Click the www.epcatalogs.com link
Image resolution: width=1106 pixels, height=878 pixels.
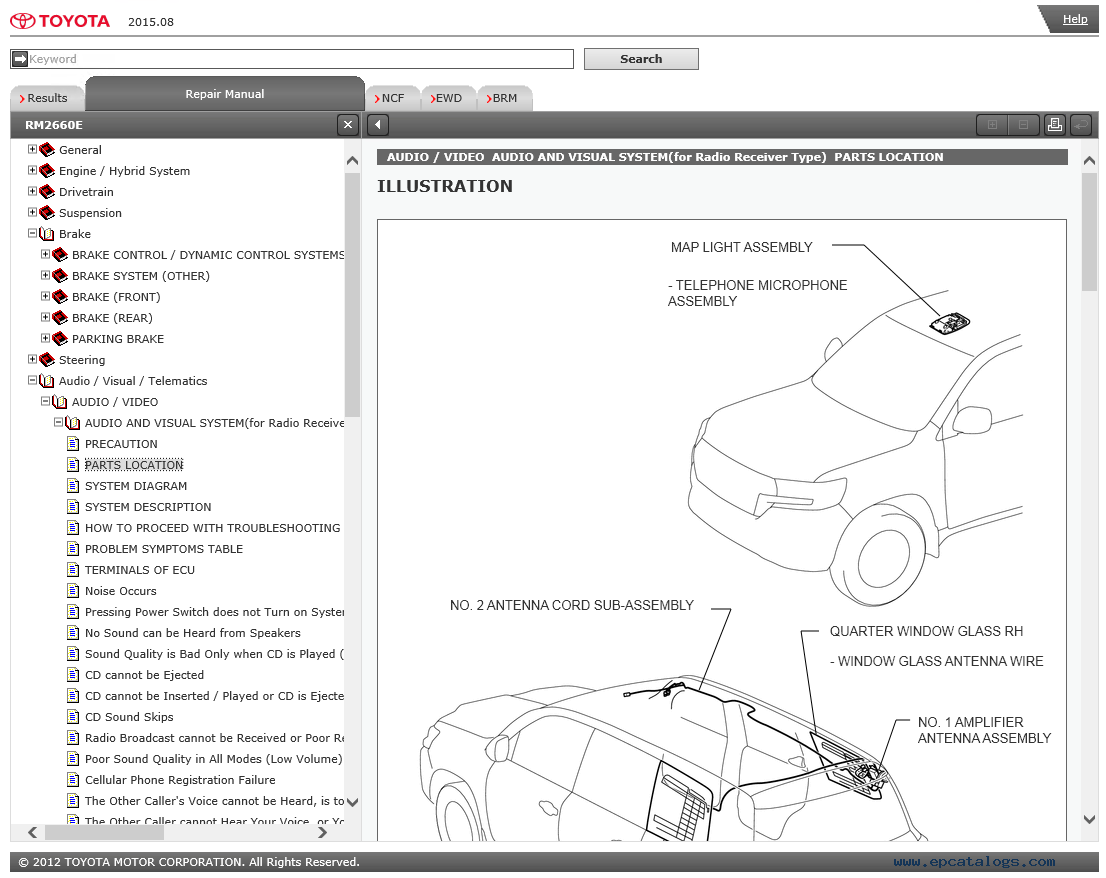point(974,861)
